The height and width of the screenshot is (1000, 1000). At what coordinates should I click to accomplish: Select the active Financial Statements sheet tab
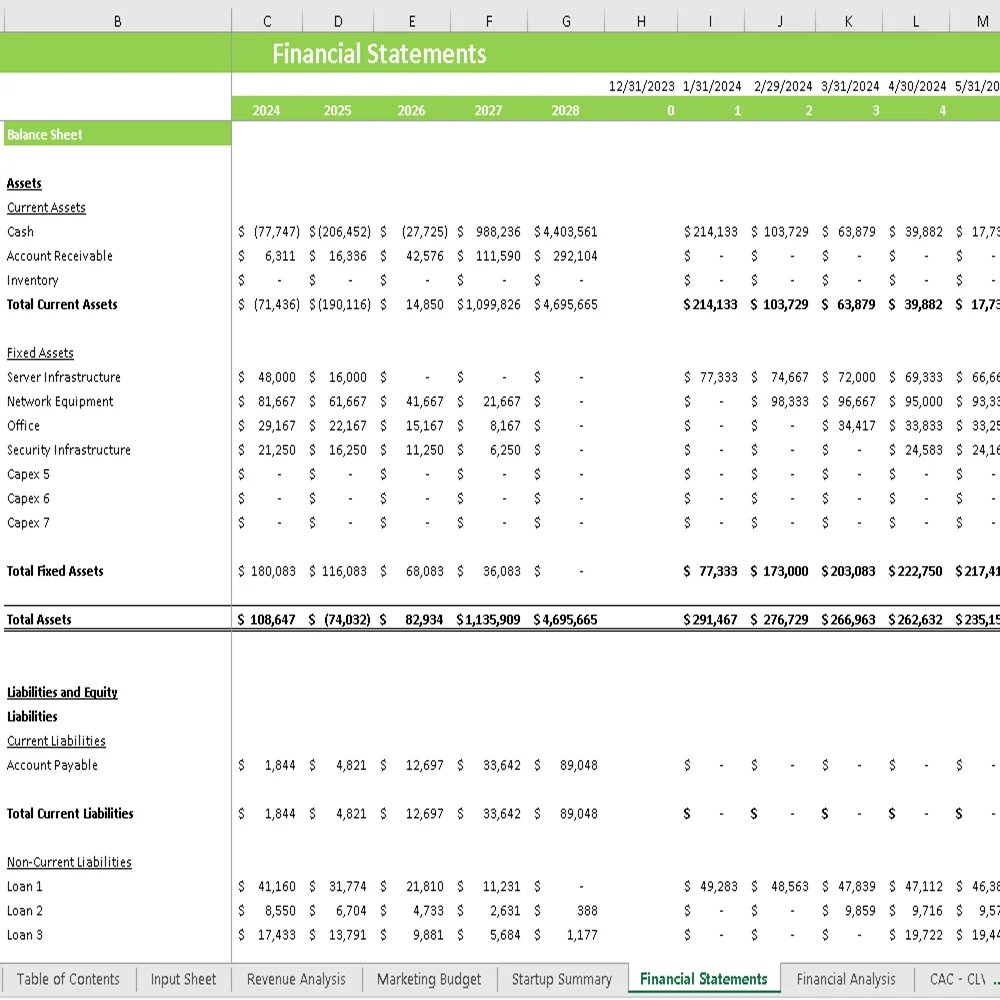click(703, 979)
